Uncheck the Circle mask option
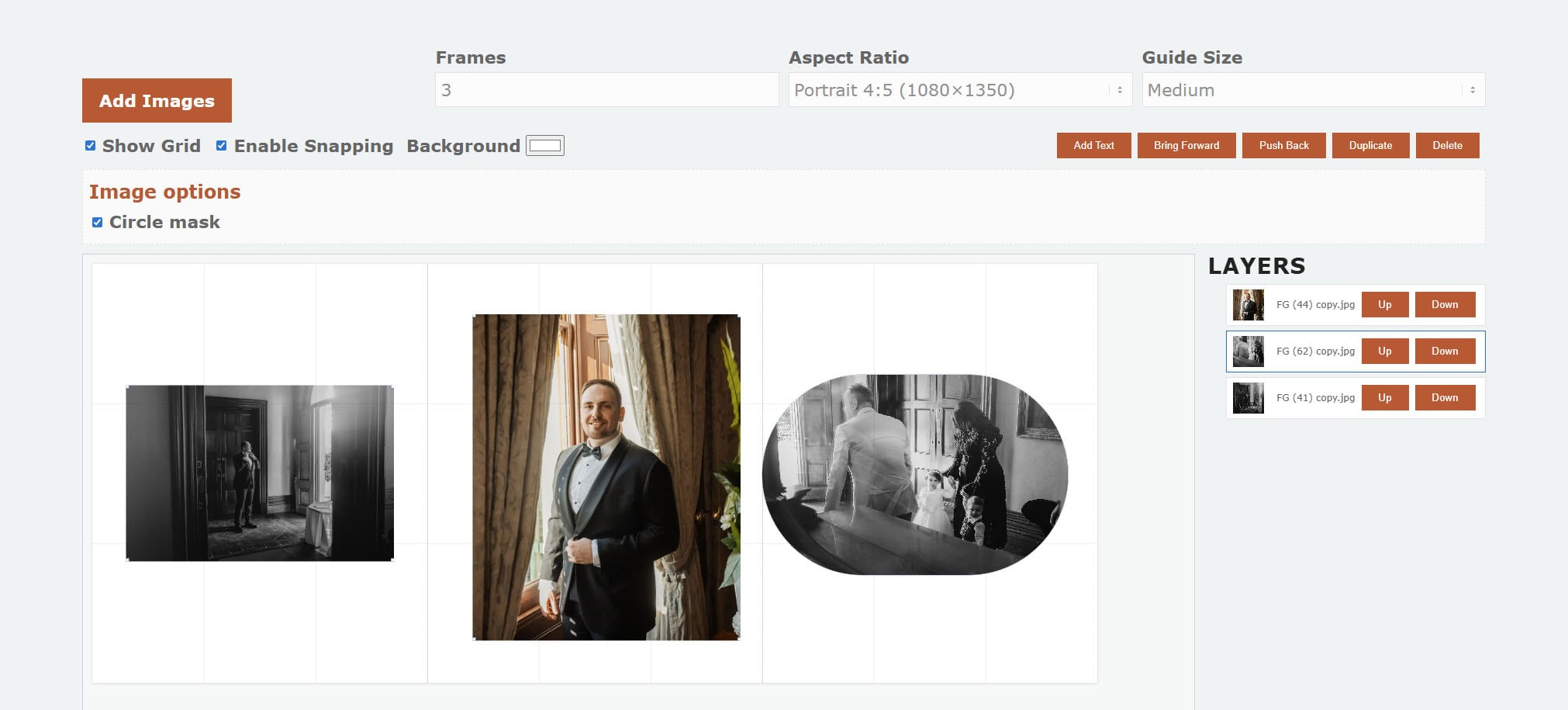 pos(96,222)
